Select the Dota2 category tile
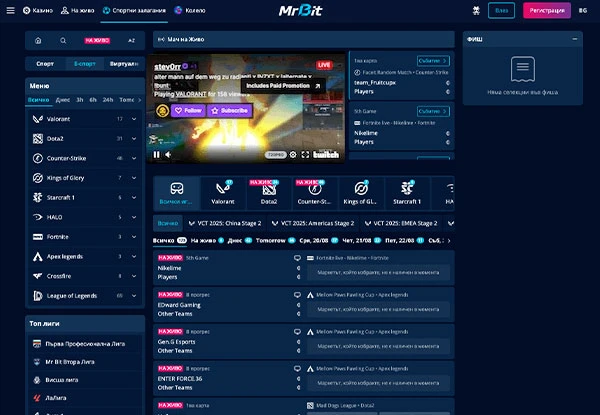The width and height of the screenshot is (600, 415). (269, 193)
